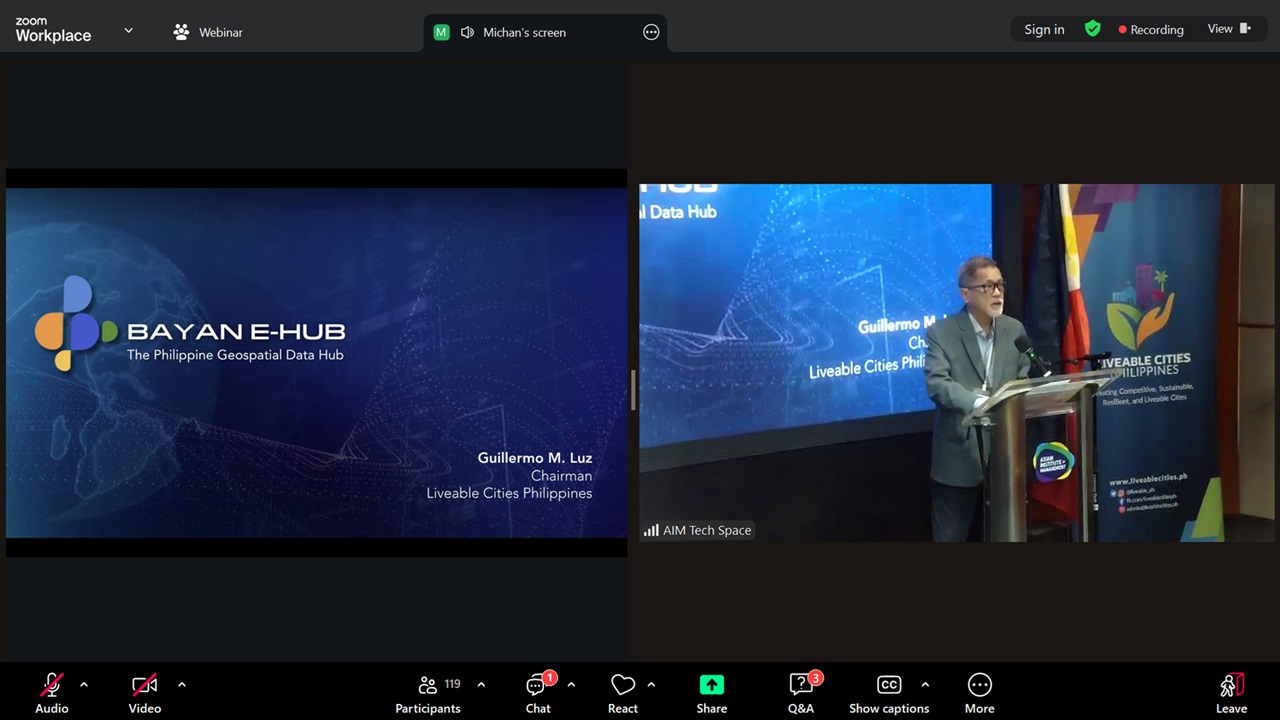The image size is (1280, 720).
Task: Leave the webinar
Action: point(1231,693)
